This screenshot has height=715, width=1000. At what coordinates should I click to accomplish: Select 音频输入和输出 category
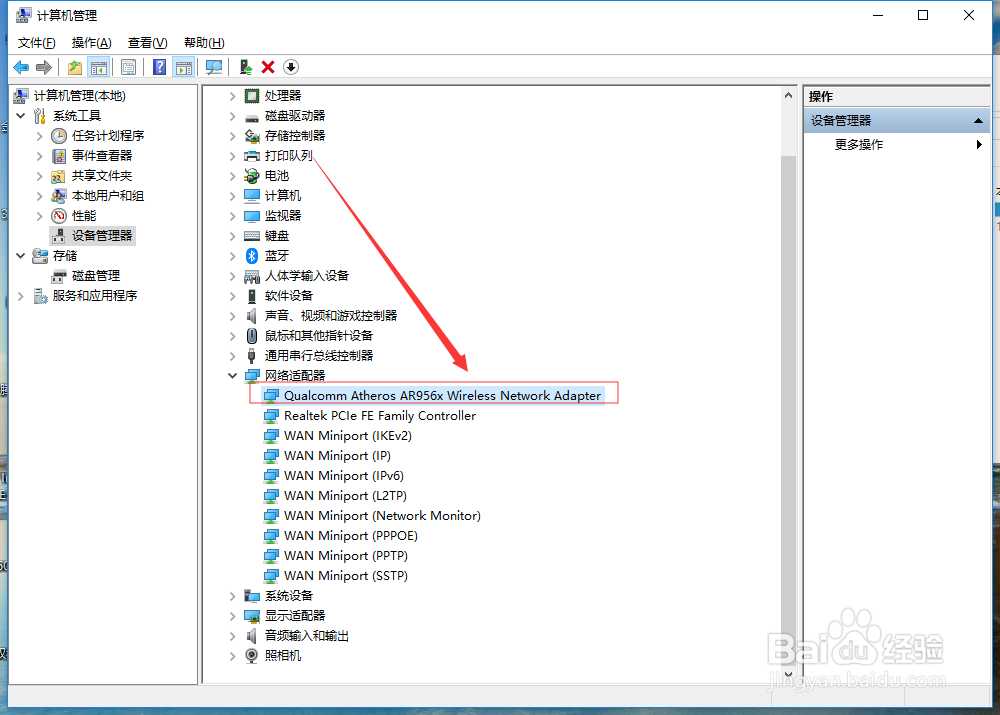coord(307,636)
